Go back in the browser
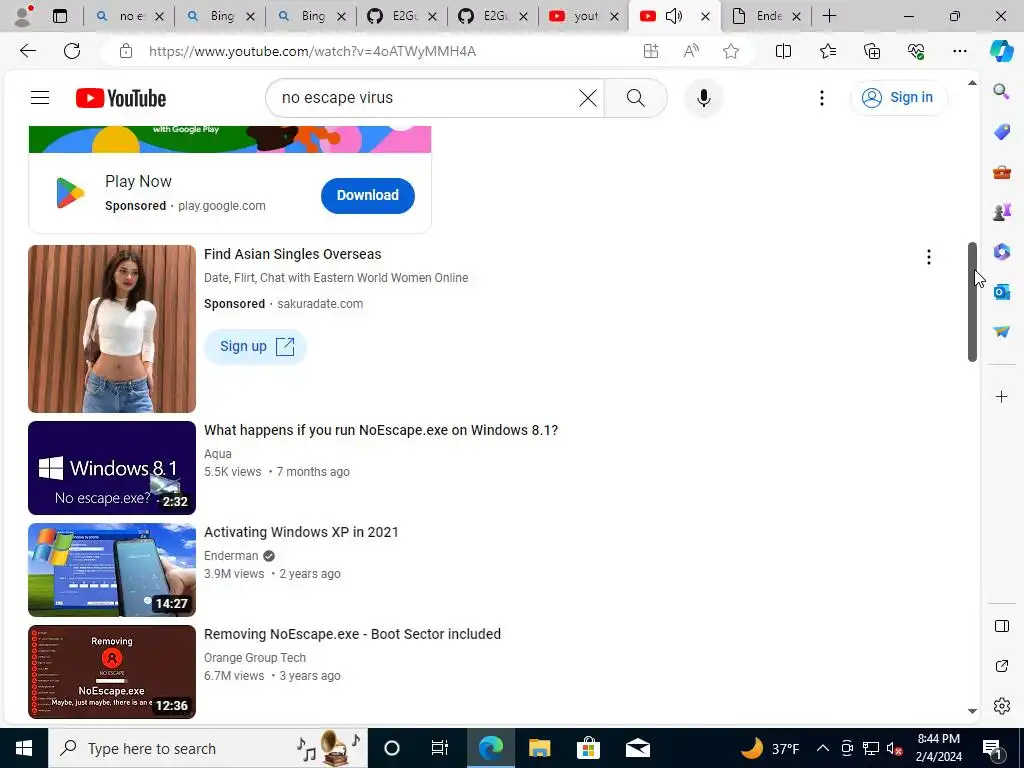The width and height of the screenshot is (1024, 768). pyautogui.click(x=27, y=51)
